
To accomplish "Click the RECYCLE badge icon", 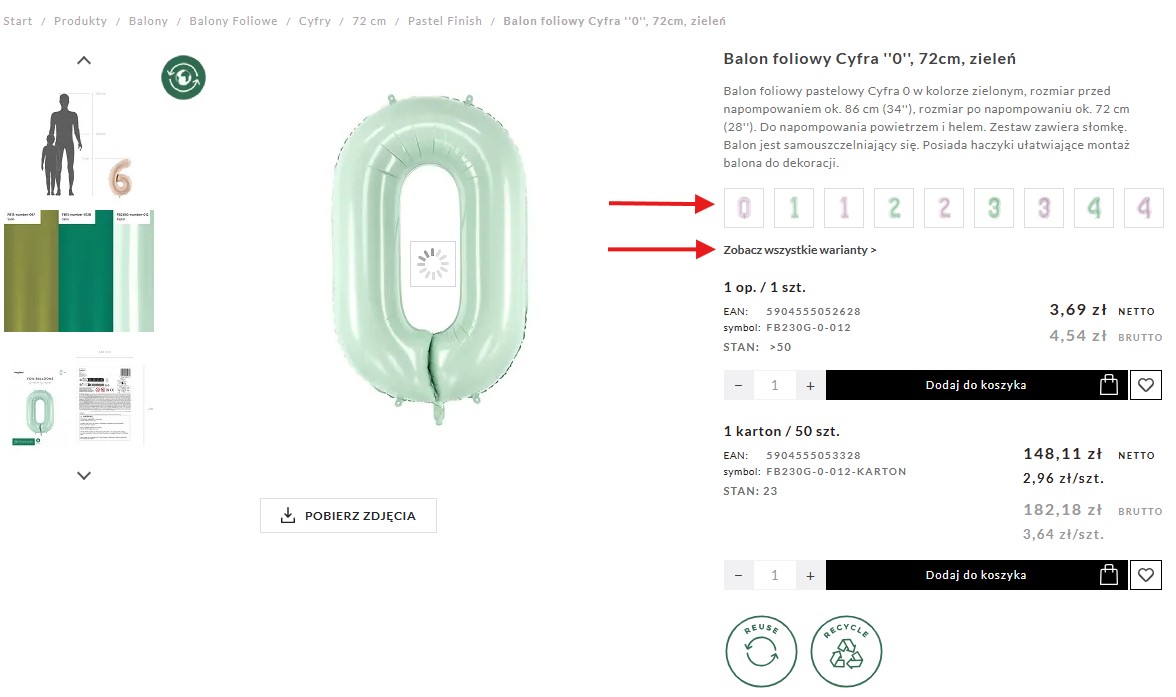I will [x=846, y=650].
